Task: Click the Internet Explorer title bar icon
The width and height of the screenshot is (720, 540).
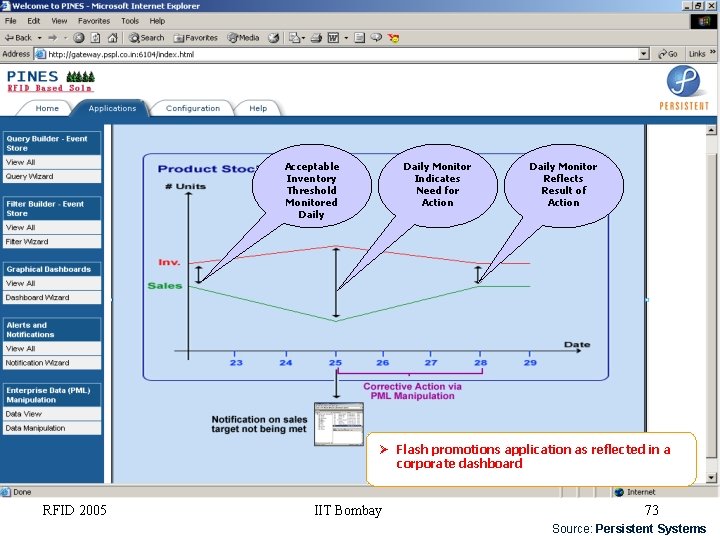Action: 6,6
